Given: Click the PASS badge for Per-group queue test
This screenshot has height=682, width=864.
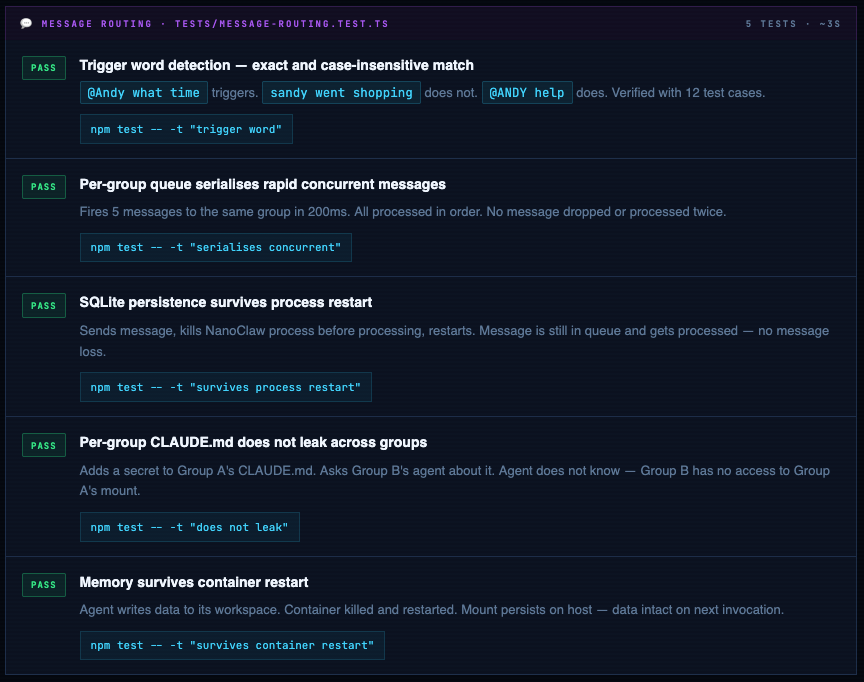Looking at the screenshot, I should 43,186.
